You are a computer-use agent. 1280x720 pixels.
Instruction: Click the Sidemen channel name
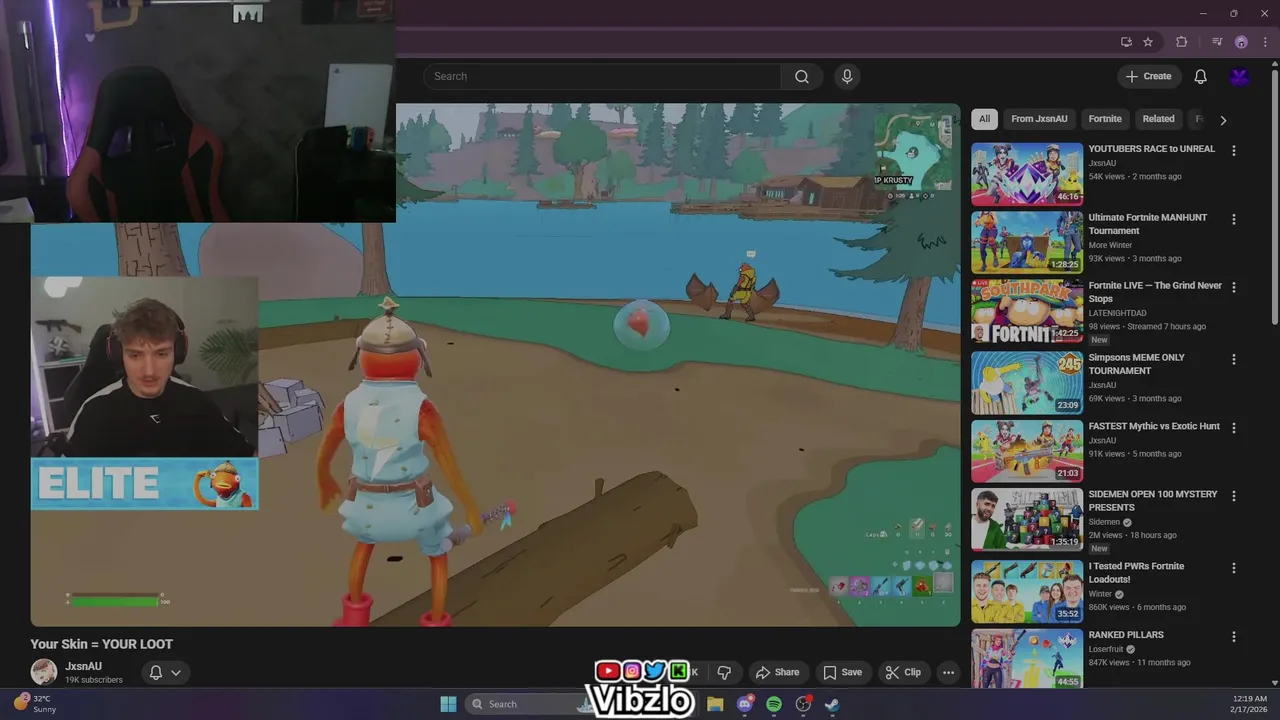point(1104,522)
